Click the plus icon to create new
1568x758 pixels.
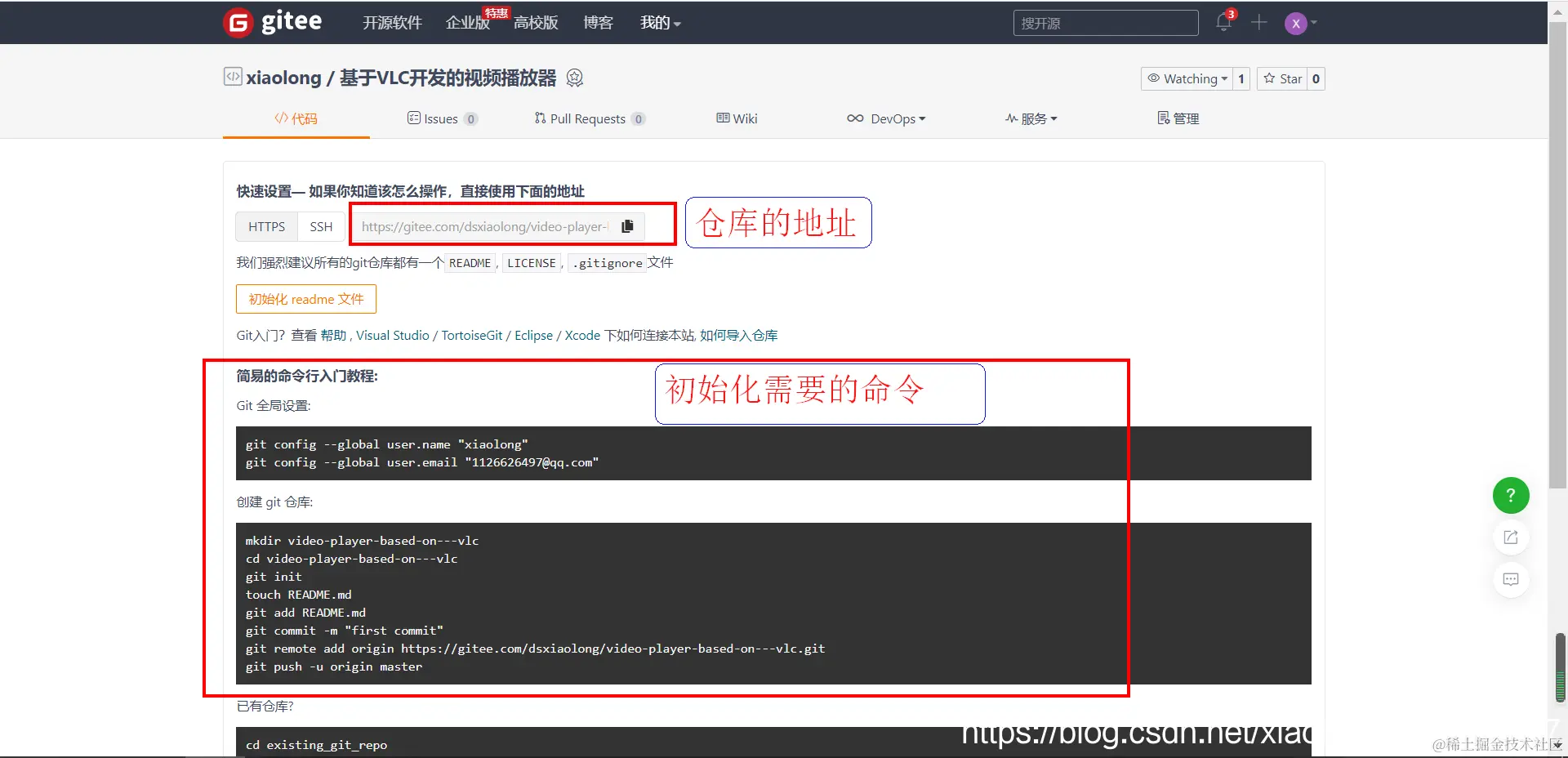pos(1259,22)
